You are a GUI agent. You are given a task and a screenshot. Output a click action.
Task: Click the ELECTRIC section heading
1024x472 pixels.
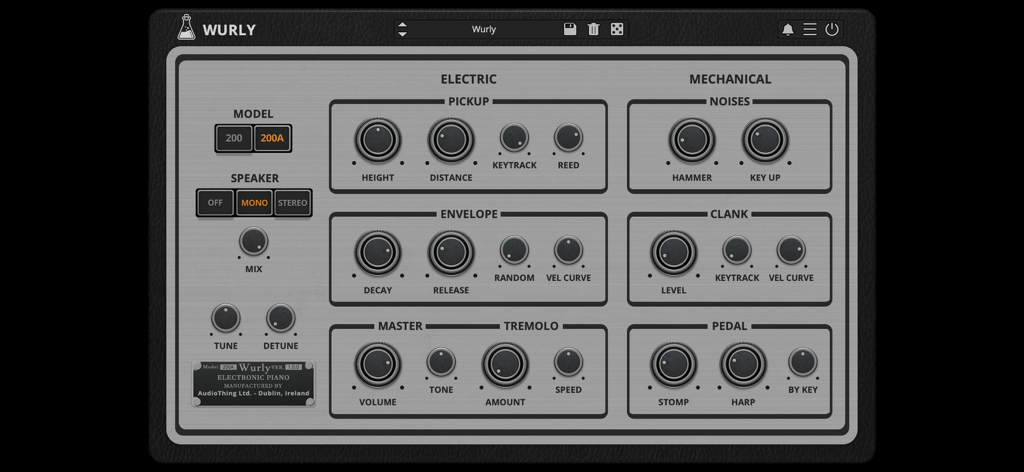pos(468,79)
